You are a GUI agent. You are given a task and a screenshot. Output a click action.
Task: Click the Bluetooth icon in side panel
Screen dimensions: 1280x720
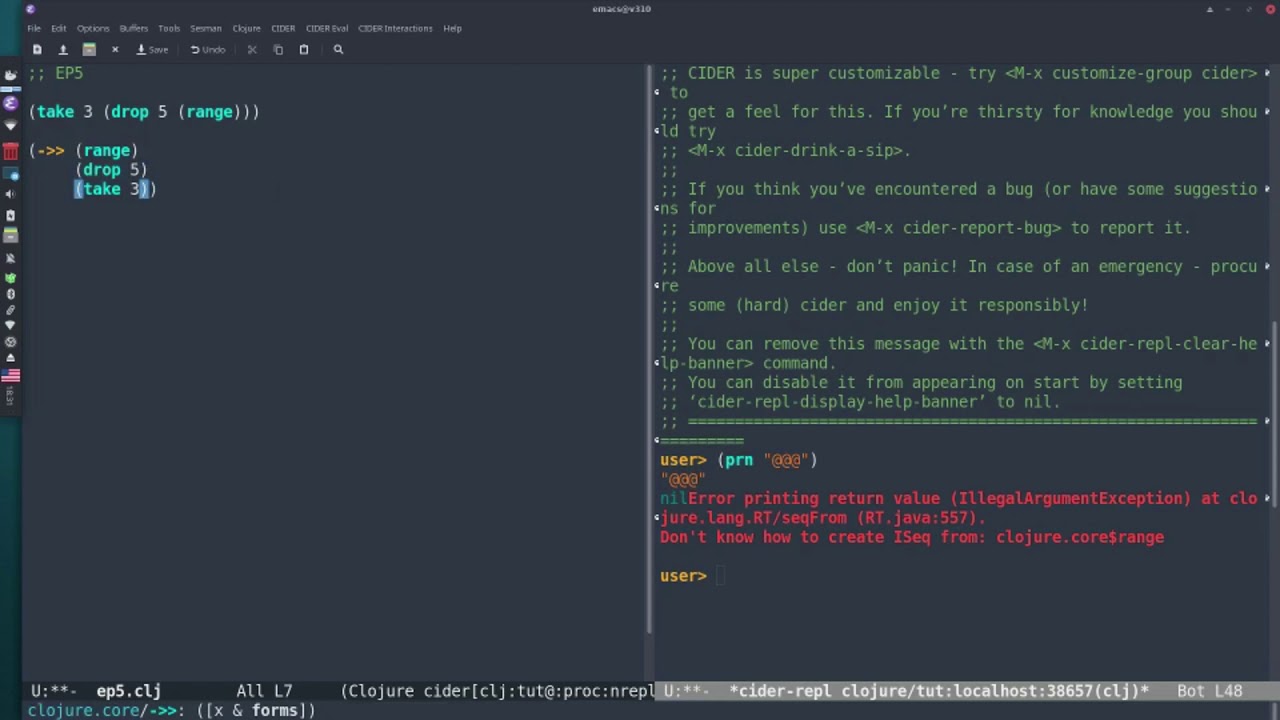[11, 293]
